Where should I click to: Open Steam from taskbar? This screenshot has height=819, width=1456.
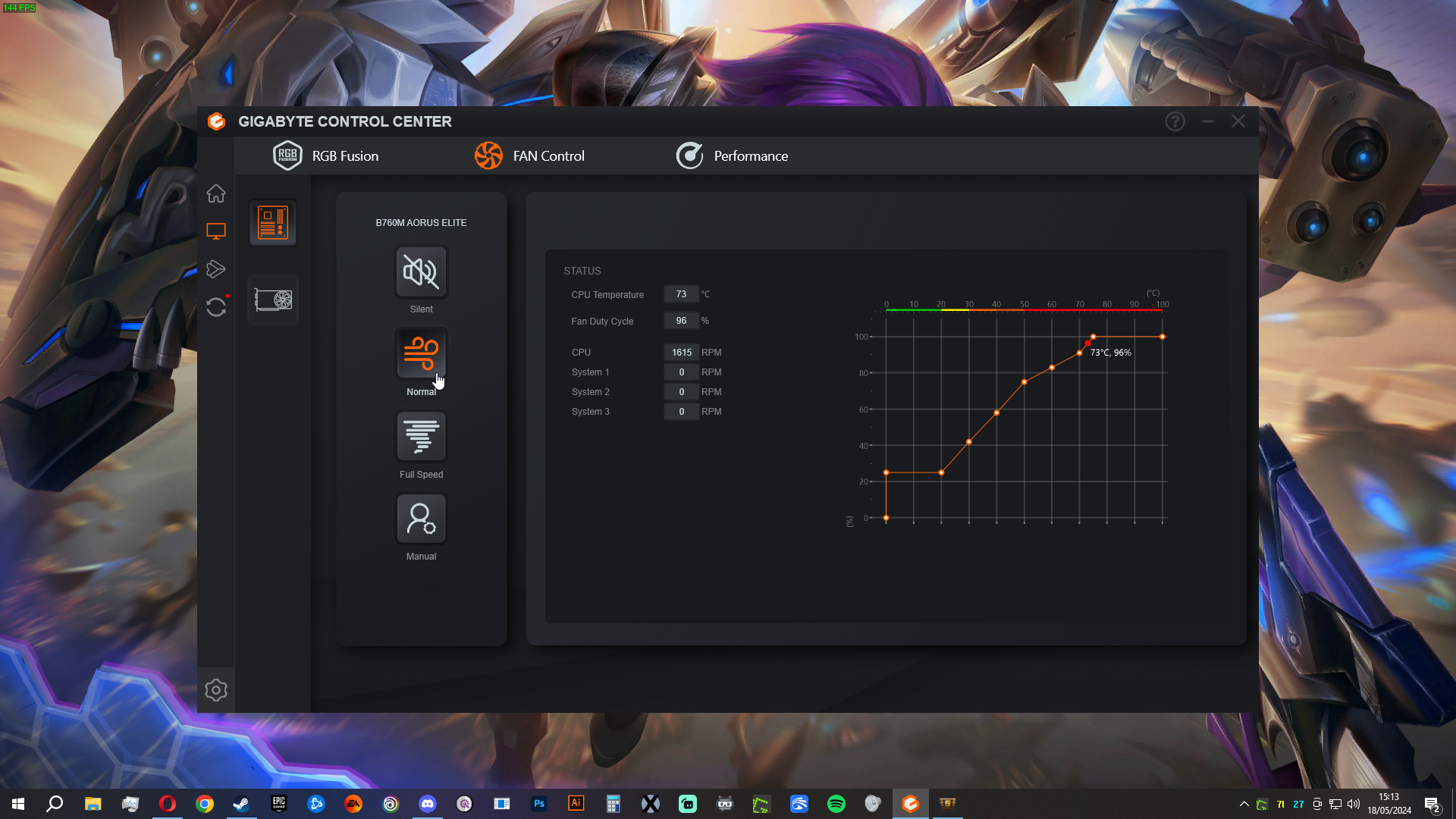242,804
